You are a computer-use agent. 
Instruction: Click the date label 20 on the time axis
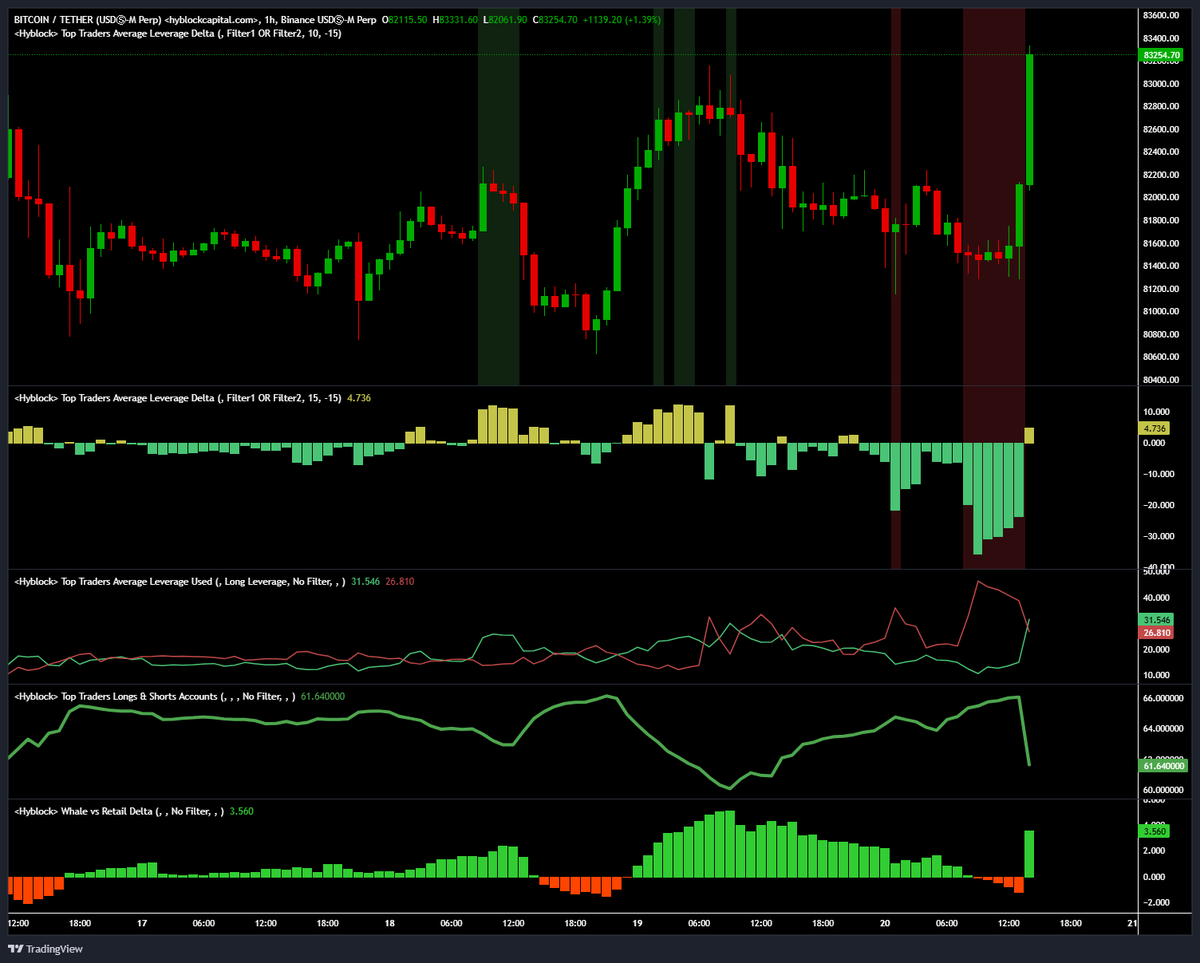click(x=884, y=924)
